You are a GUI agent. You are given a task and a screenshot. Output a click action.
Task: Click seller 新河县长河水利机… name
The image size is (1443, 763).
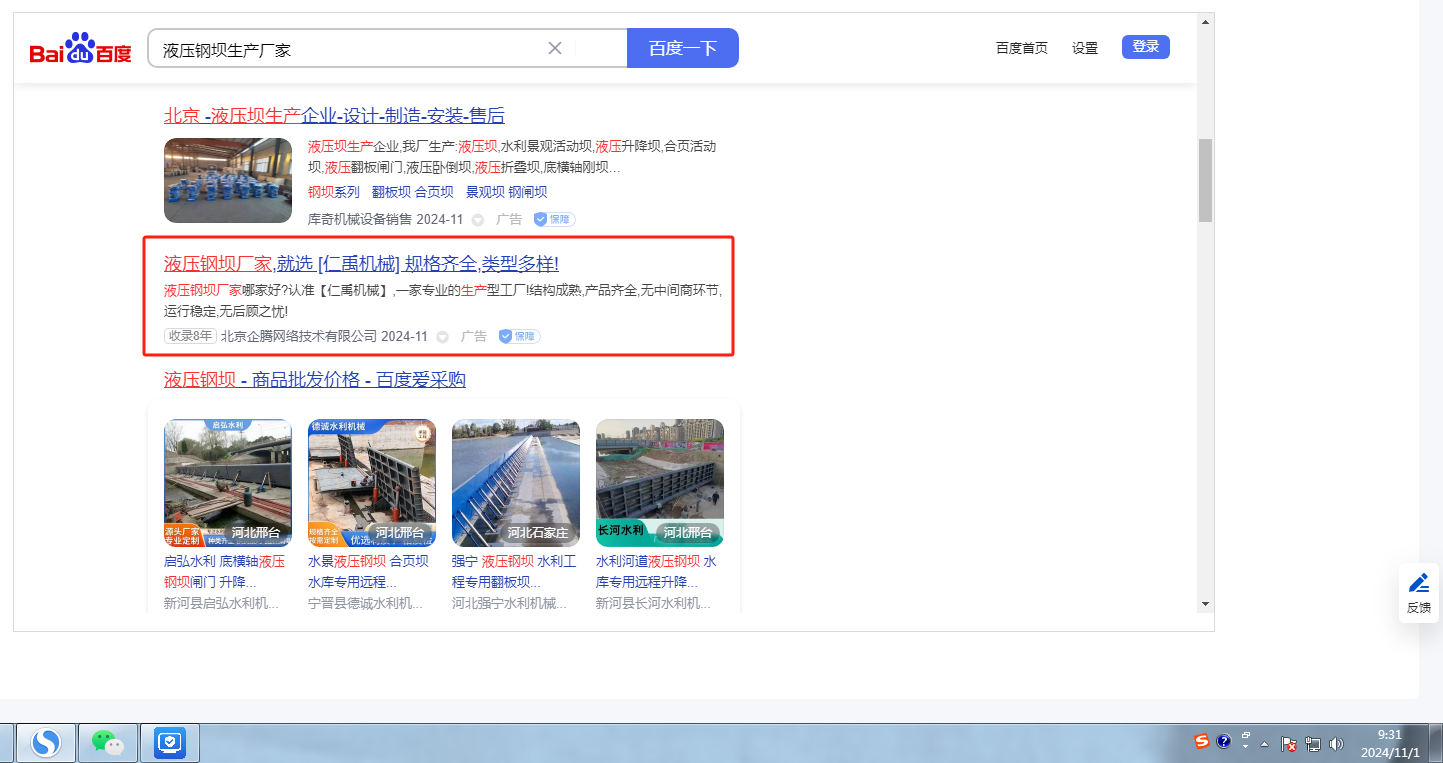[x=653, y=604]
